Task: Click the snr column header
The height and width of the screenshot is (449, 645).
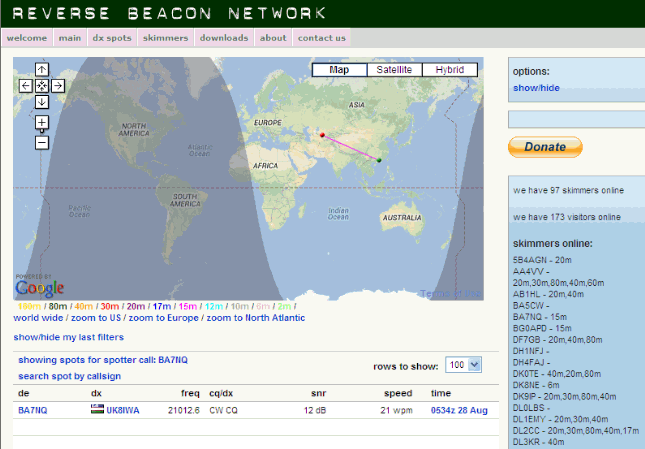Action: point(319,393)
